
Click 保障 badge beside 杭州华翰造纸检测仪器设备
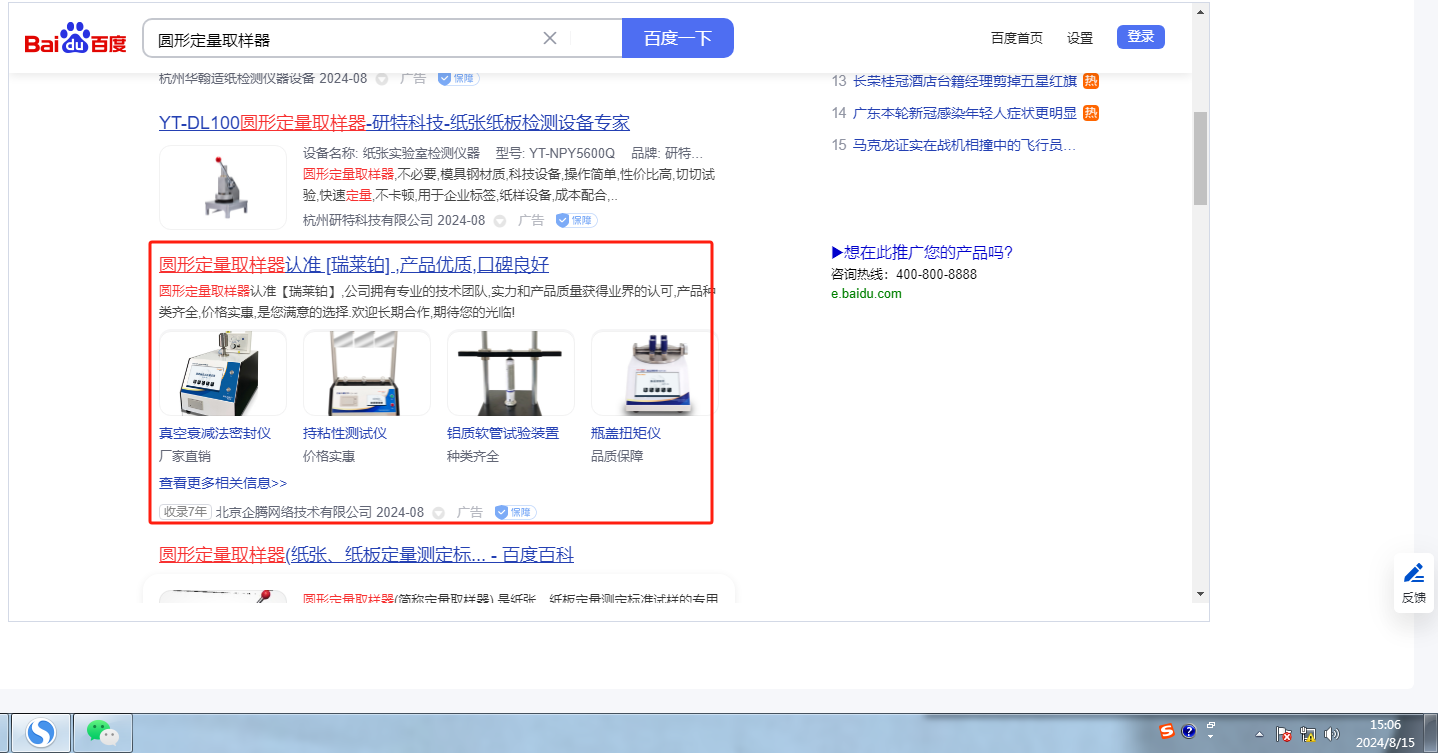click(x=458, y=78)
